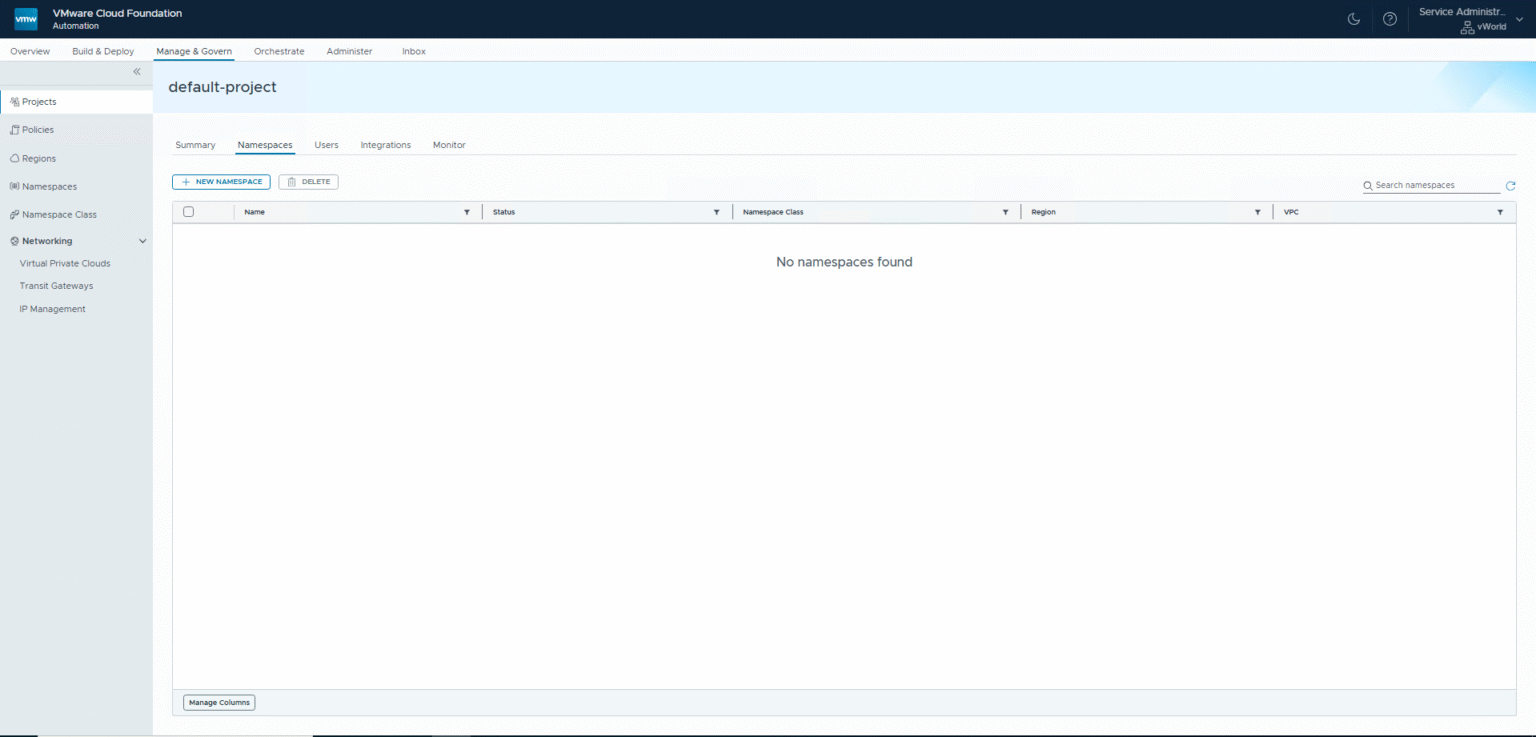The width and height of the screenshot is (1536, 737).
Task: Open Regions in the sidebar
Action: pyautogui.click(x=39, y=158)
